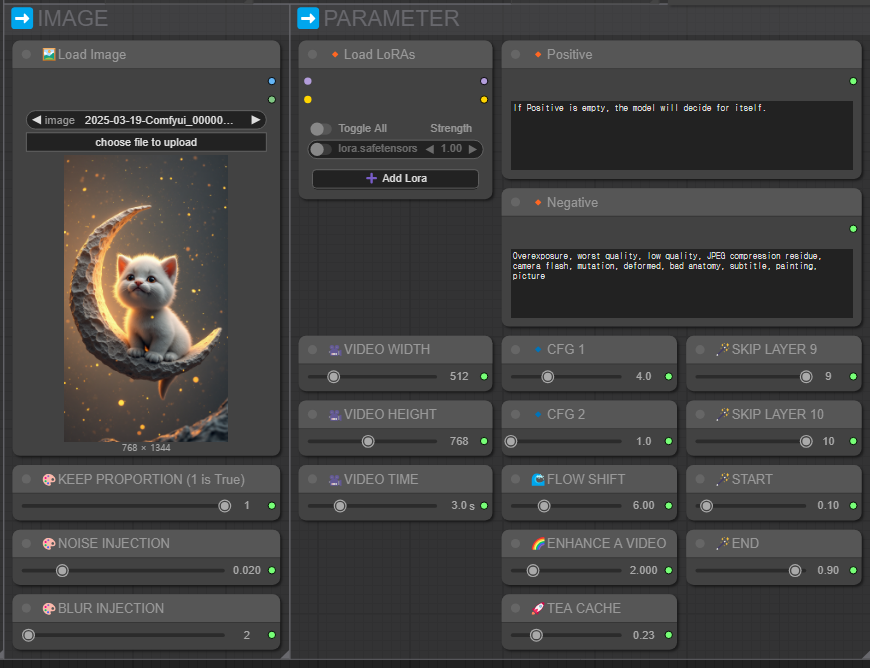The height and width of the screenshot is (668, 870).
Task: Click the END node wand icon
Action: 722,544
